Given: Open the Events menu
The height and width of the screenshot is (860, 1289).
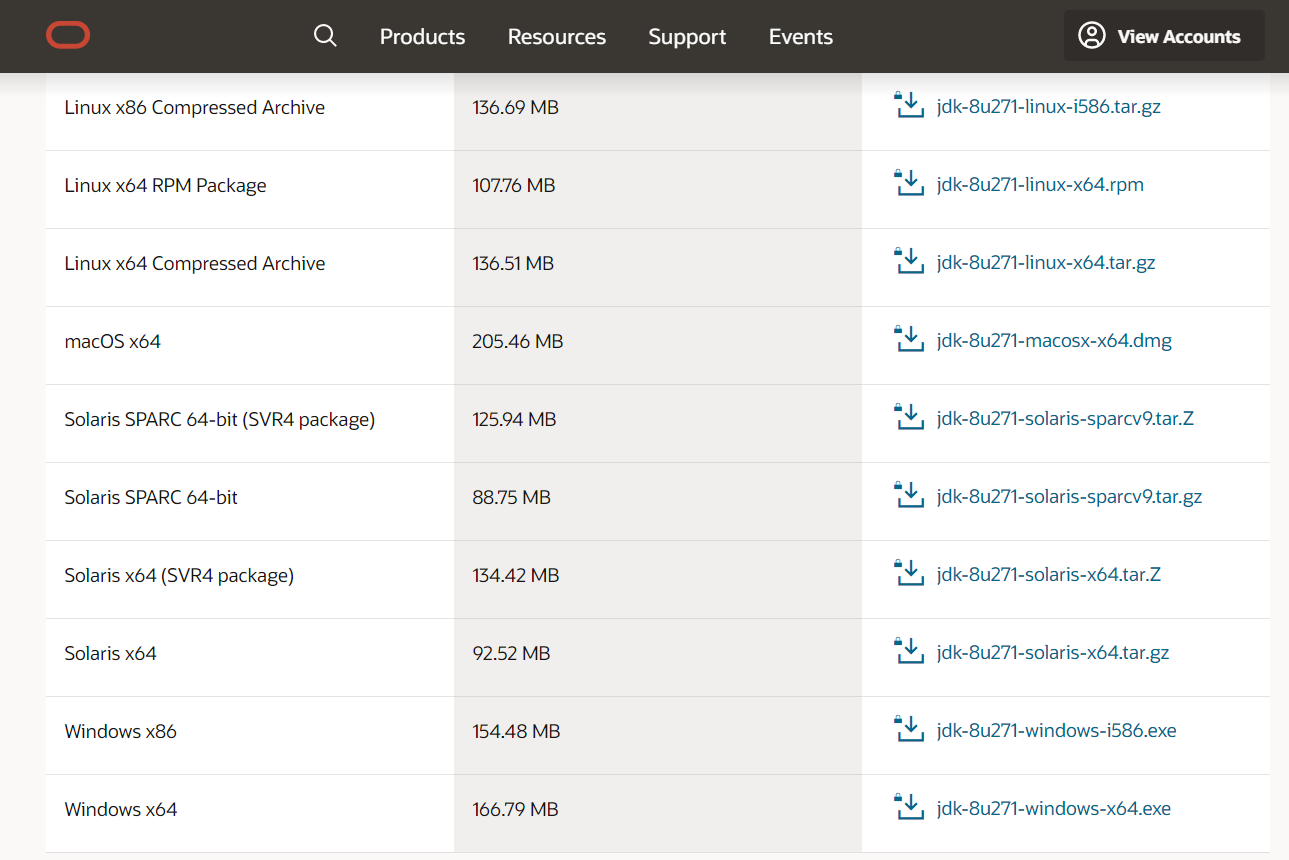Looking at the screenshot, I should point(800,37).
